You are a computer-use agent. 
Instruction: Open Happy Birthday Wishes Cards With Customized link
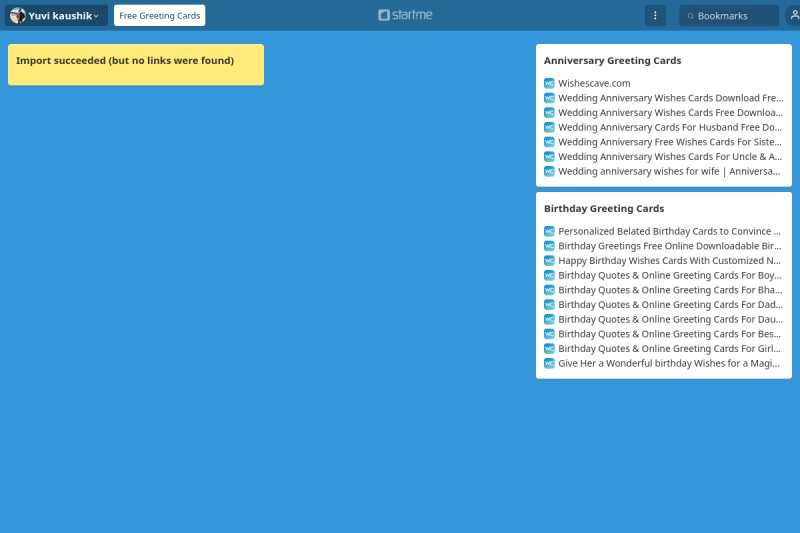tap(669, 261)
